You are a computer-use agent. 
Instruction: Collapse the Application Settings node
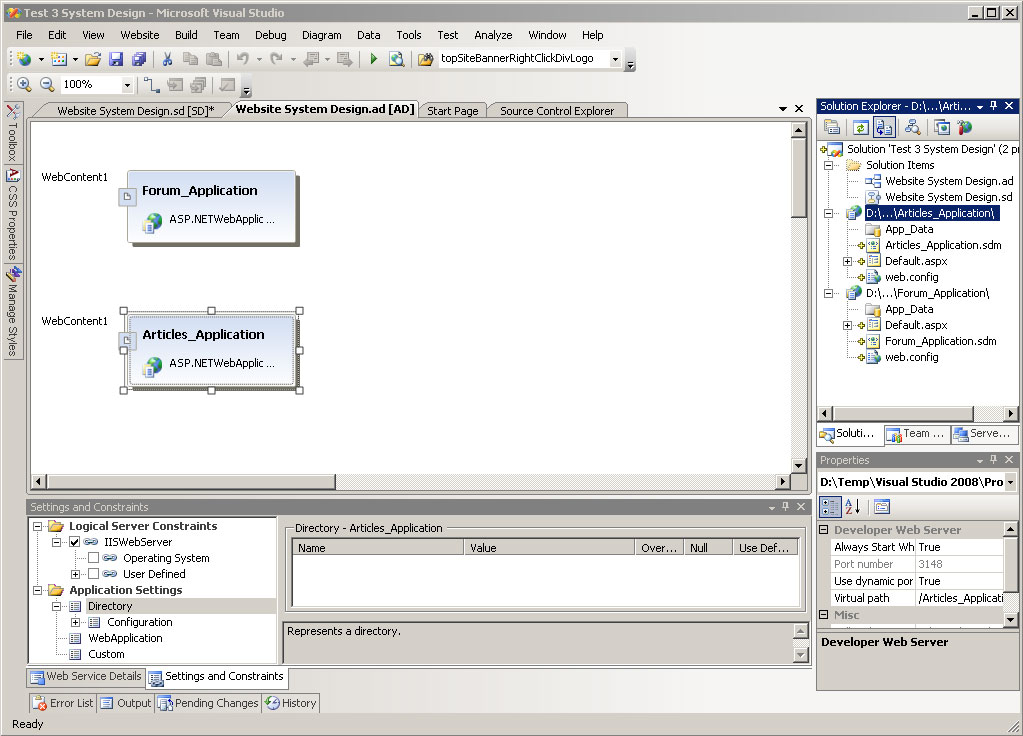[38, 590]
